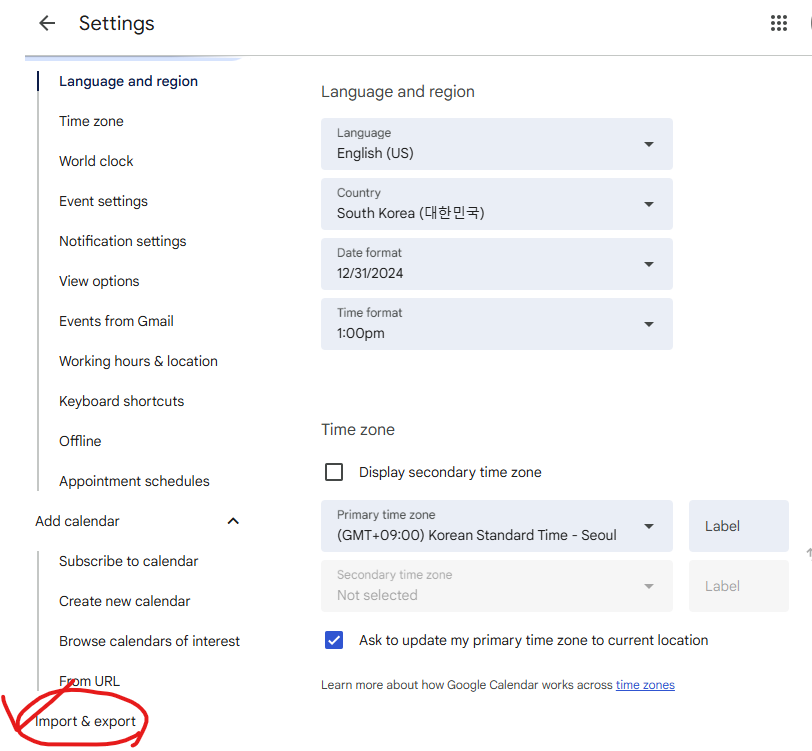Open the Primary time zone dropdown
Viewport: 812px width, 751px height.
pos(497,526)
